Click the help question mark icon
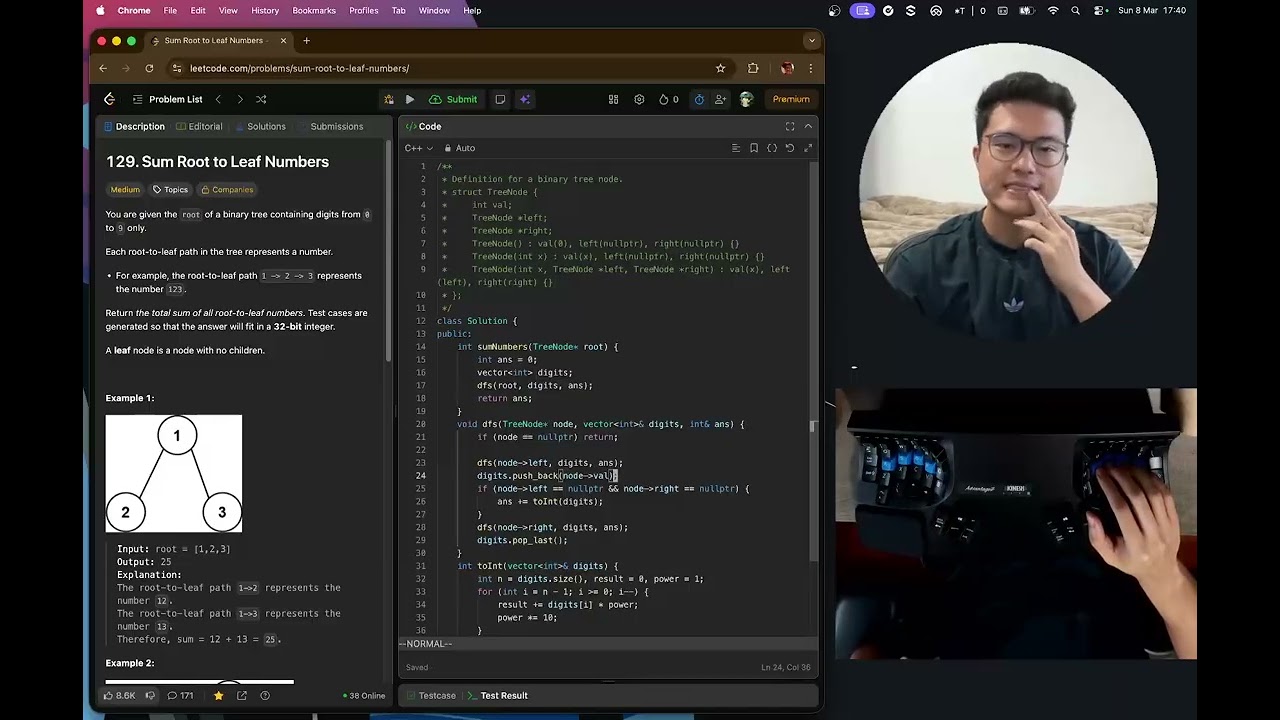The width and height of the screenshot is (1280, 720). click(265, 695)
